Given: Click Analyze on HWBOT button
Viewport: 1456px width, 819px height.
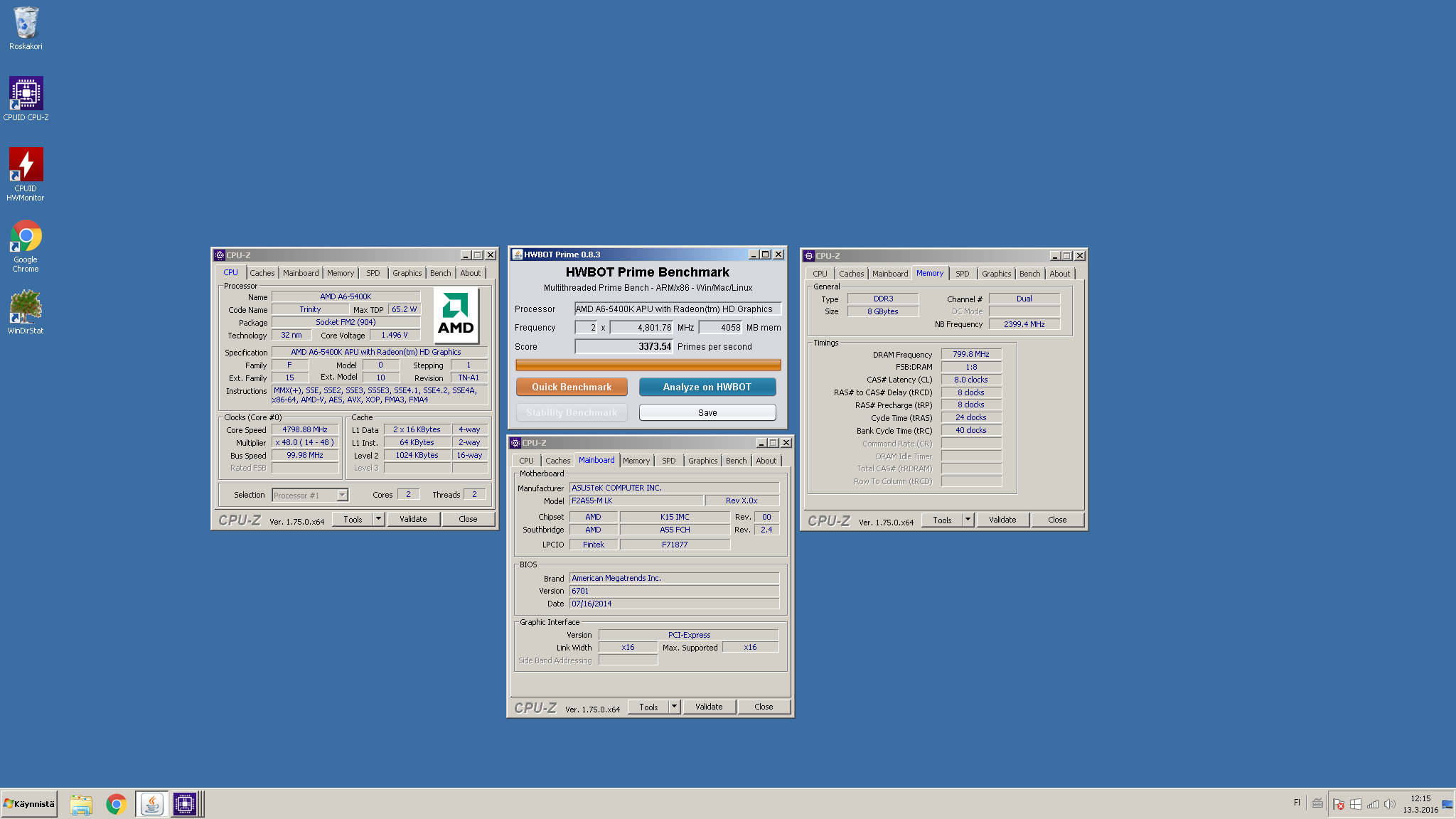Looking at the screenshot, I should click(x=707, y=387).
